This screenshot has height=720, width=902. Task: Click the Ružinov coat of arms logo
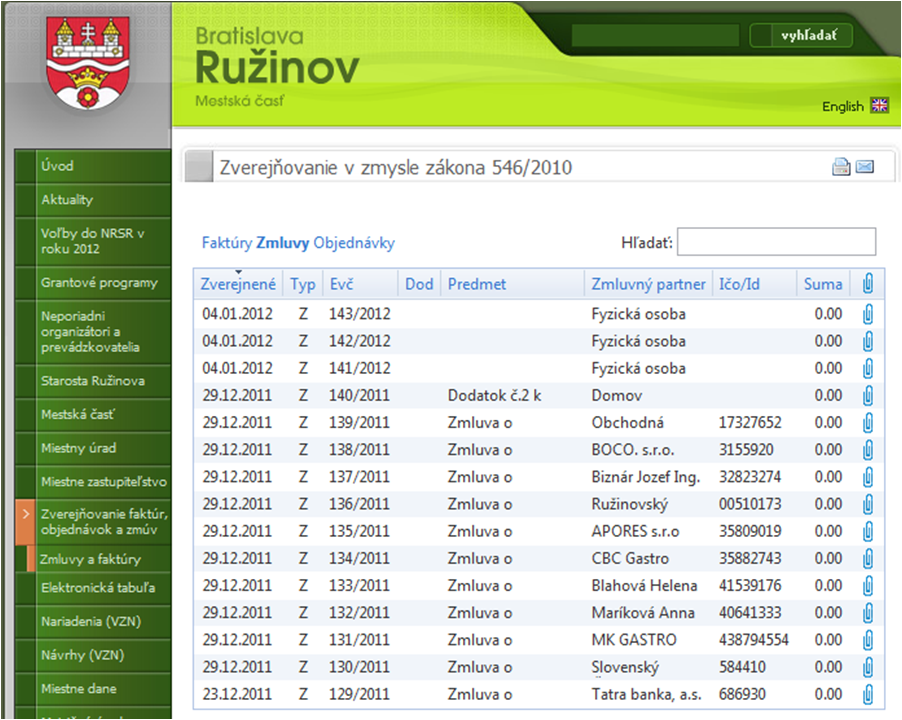[87, 62]
